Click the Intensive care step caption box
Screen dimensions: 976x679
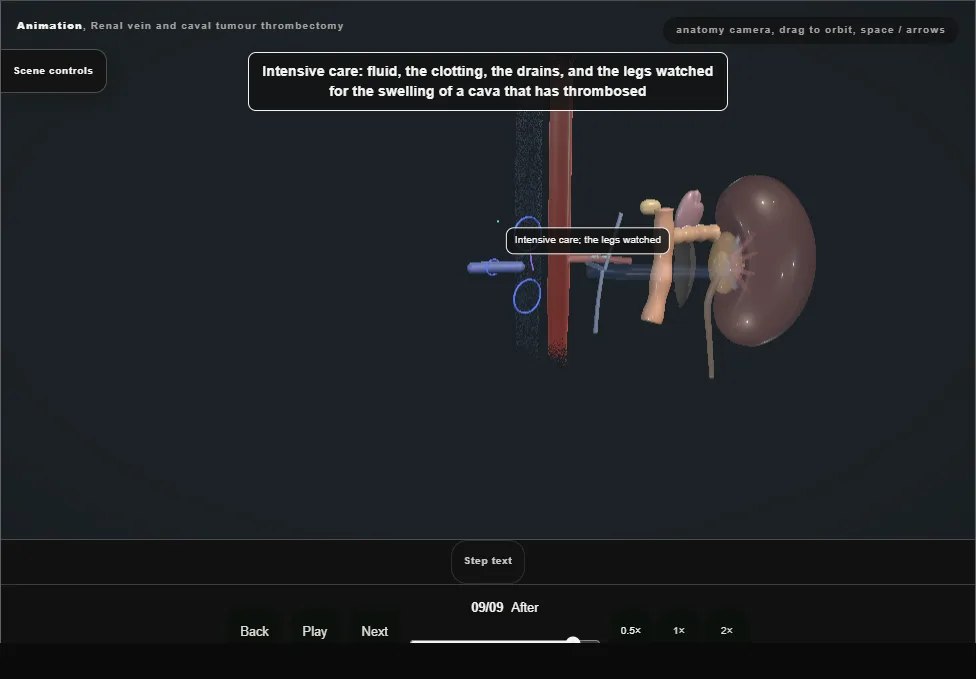coord(488,82)
